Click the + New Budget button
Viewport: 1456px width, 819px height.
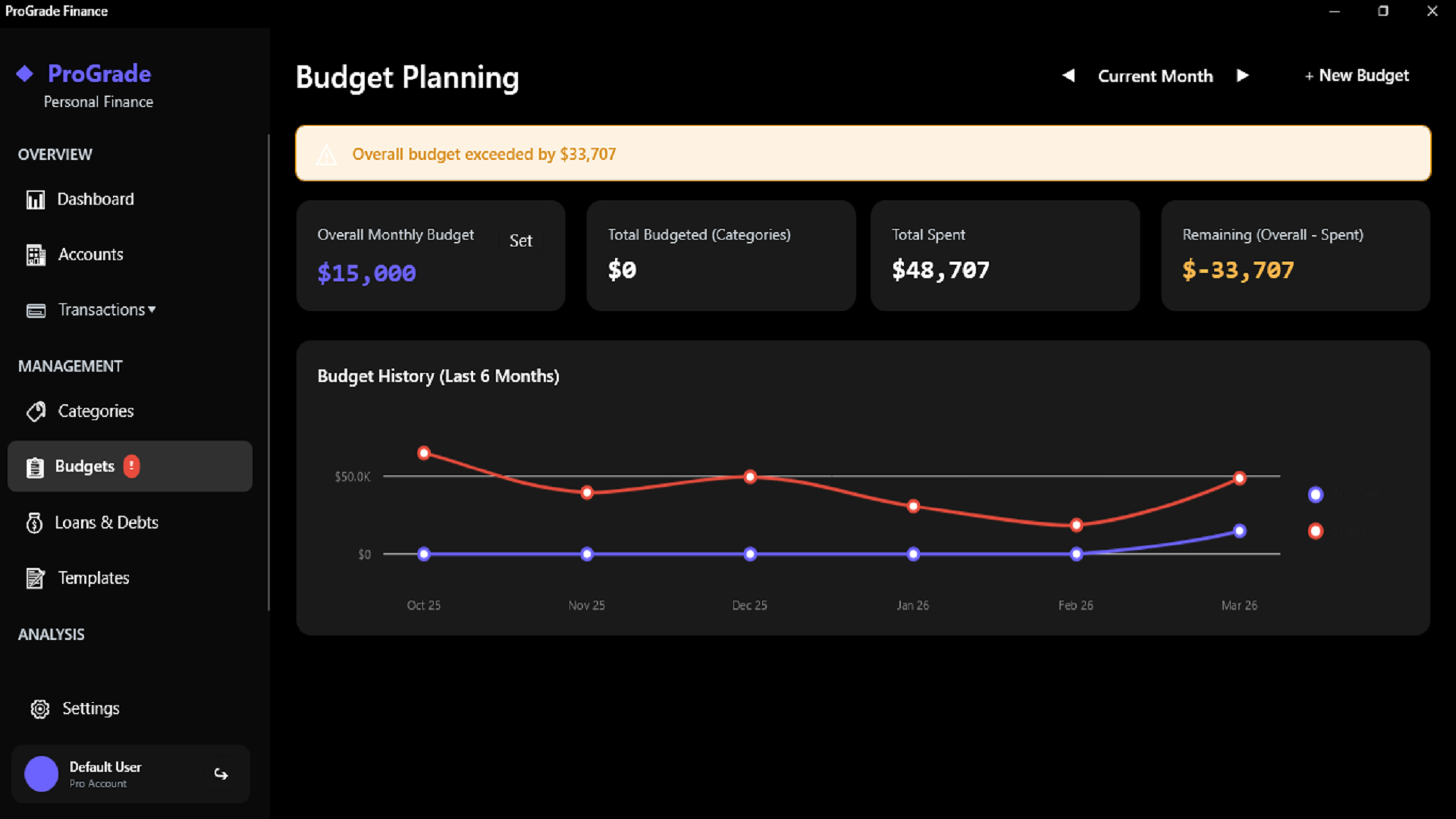pos(1357,75)
